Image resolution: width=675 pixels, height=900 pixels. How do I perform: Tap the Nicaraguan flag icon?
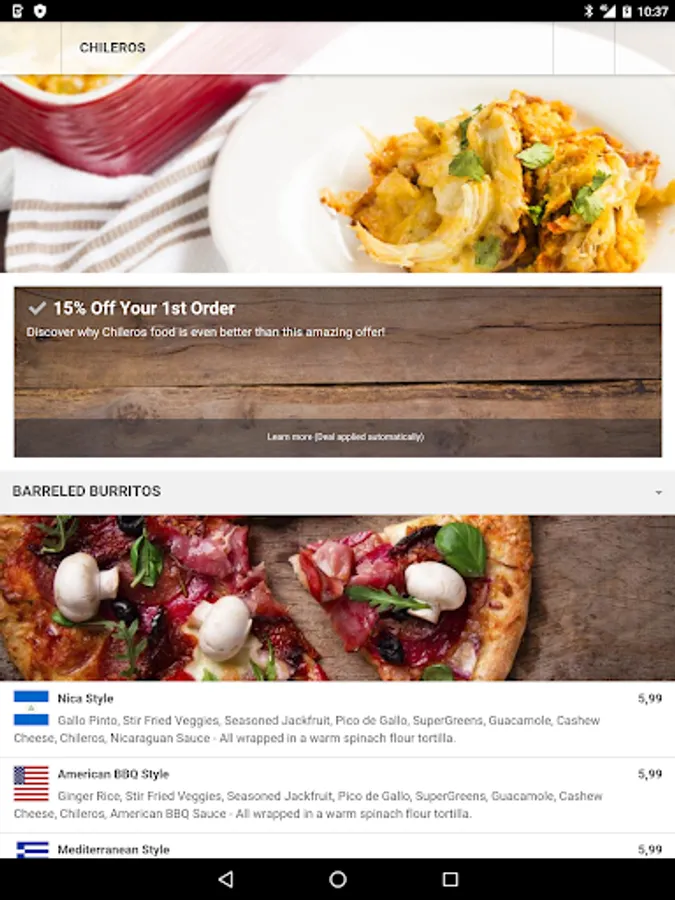pos(31,708)
